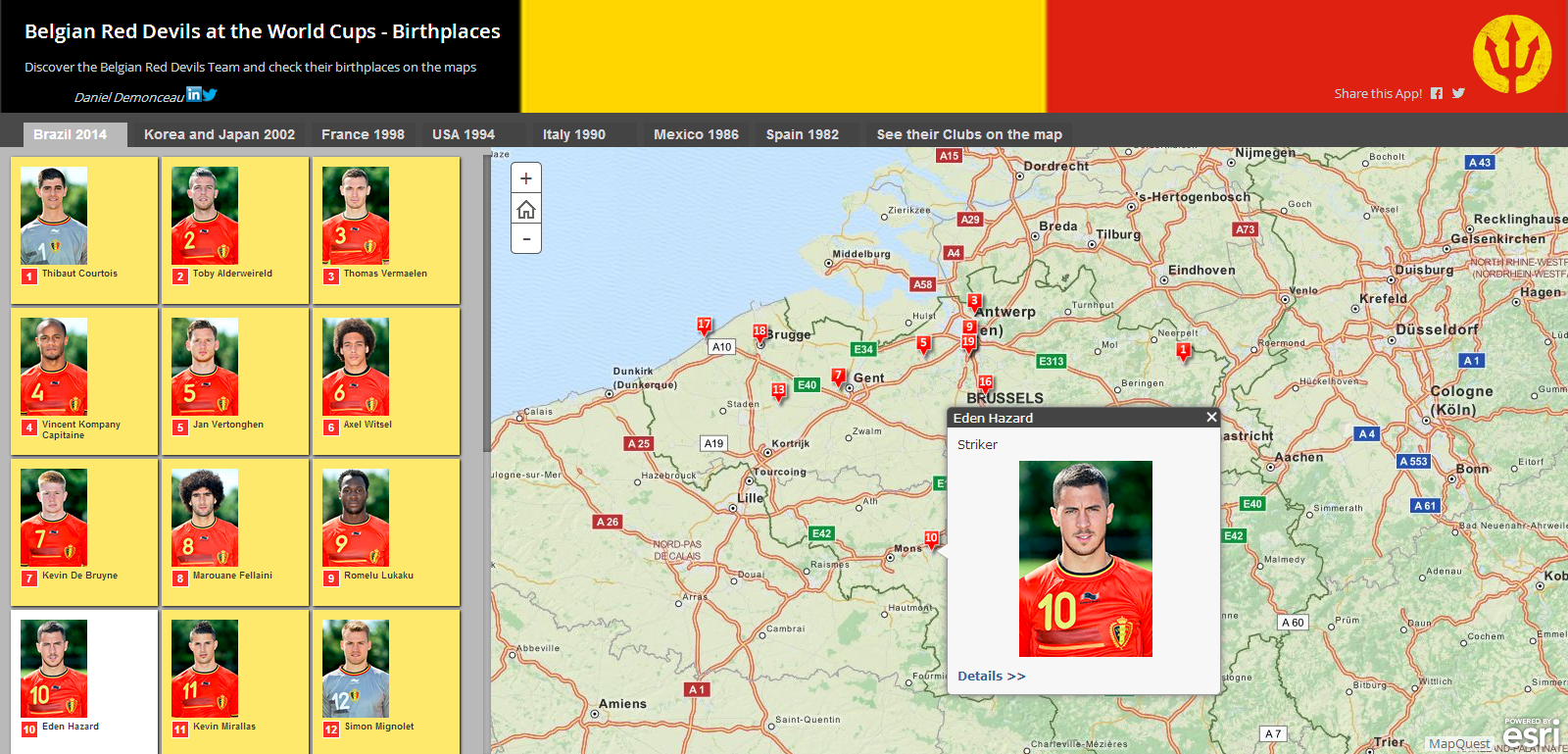Viewport: 1568px width, 754px height.
Task: Open the France 1998 tab
Action: click(x=363, y=134)
